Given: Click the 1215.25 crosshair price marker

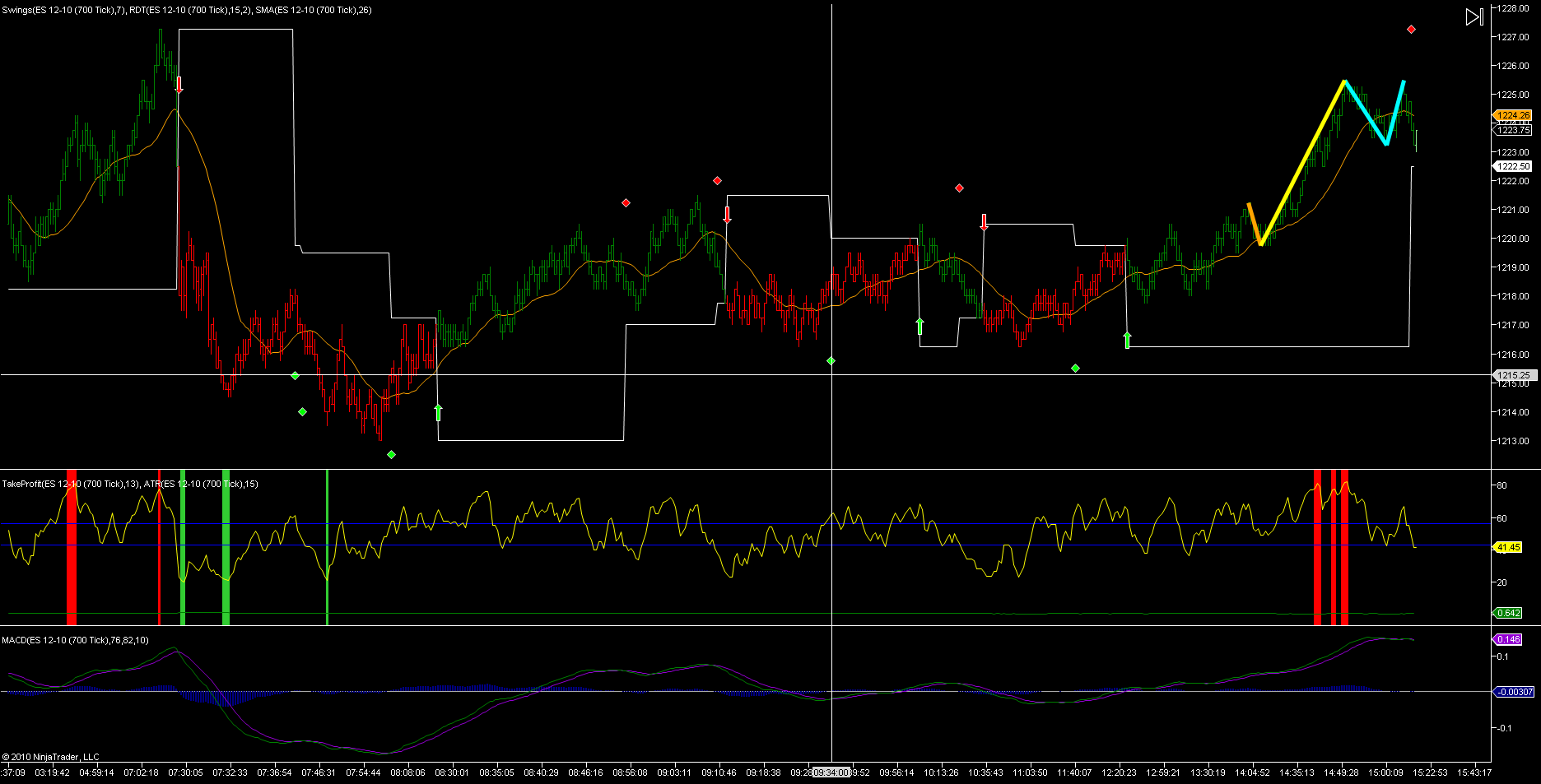Looking at the screenshot, I should (1513, 375).
